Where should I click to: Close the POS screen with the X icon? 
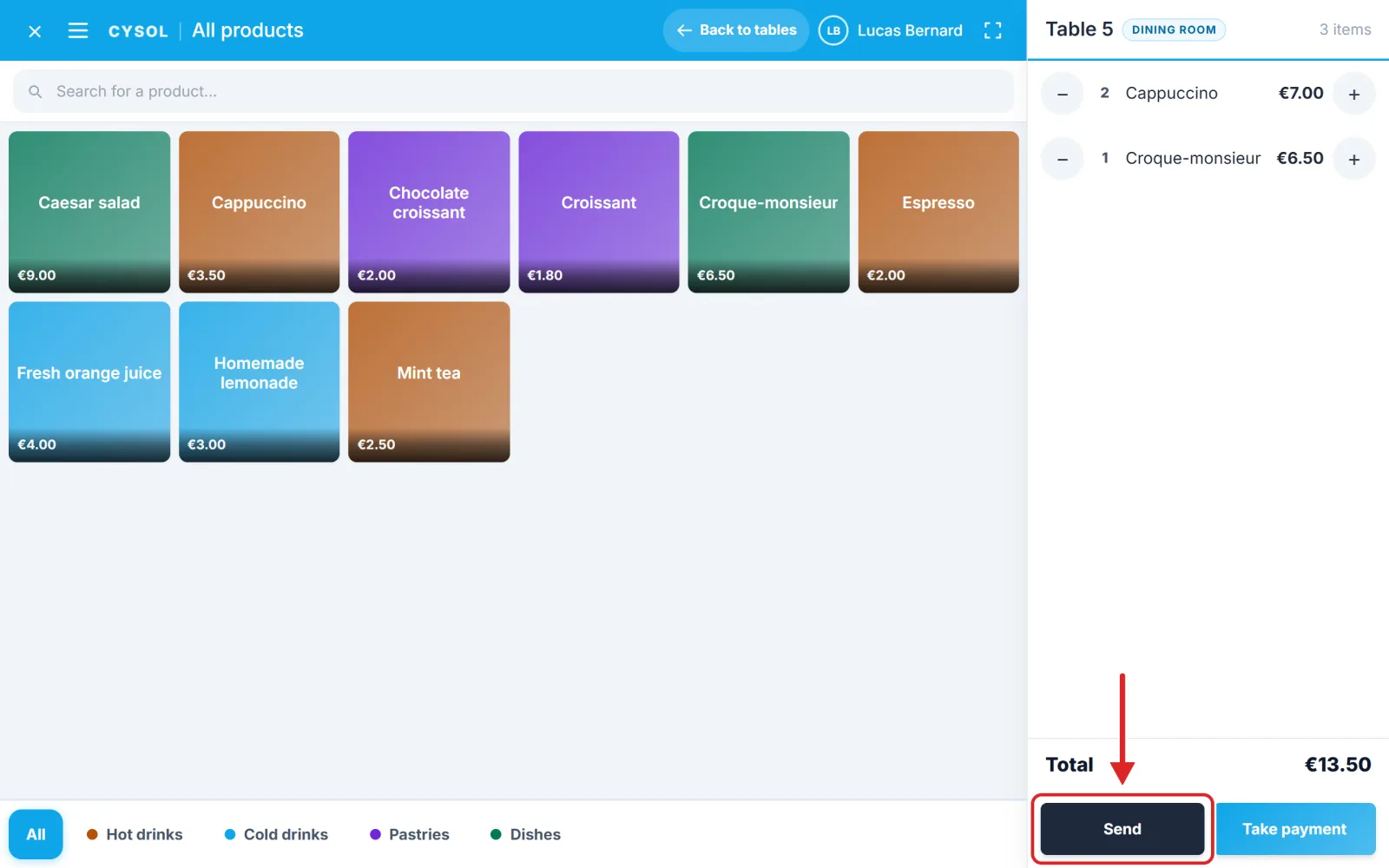pyautogui.click(x=35, y=31)
